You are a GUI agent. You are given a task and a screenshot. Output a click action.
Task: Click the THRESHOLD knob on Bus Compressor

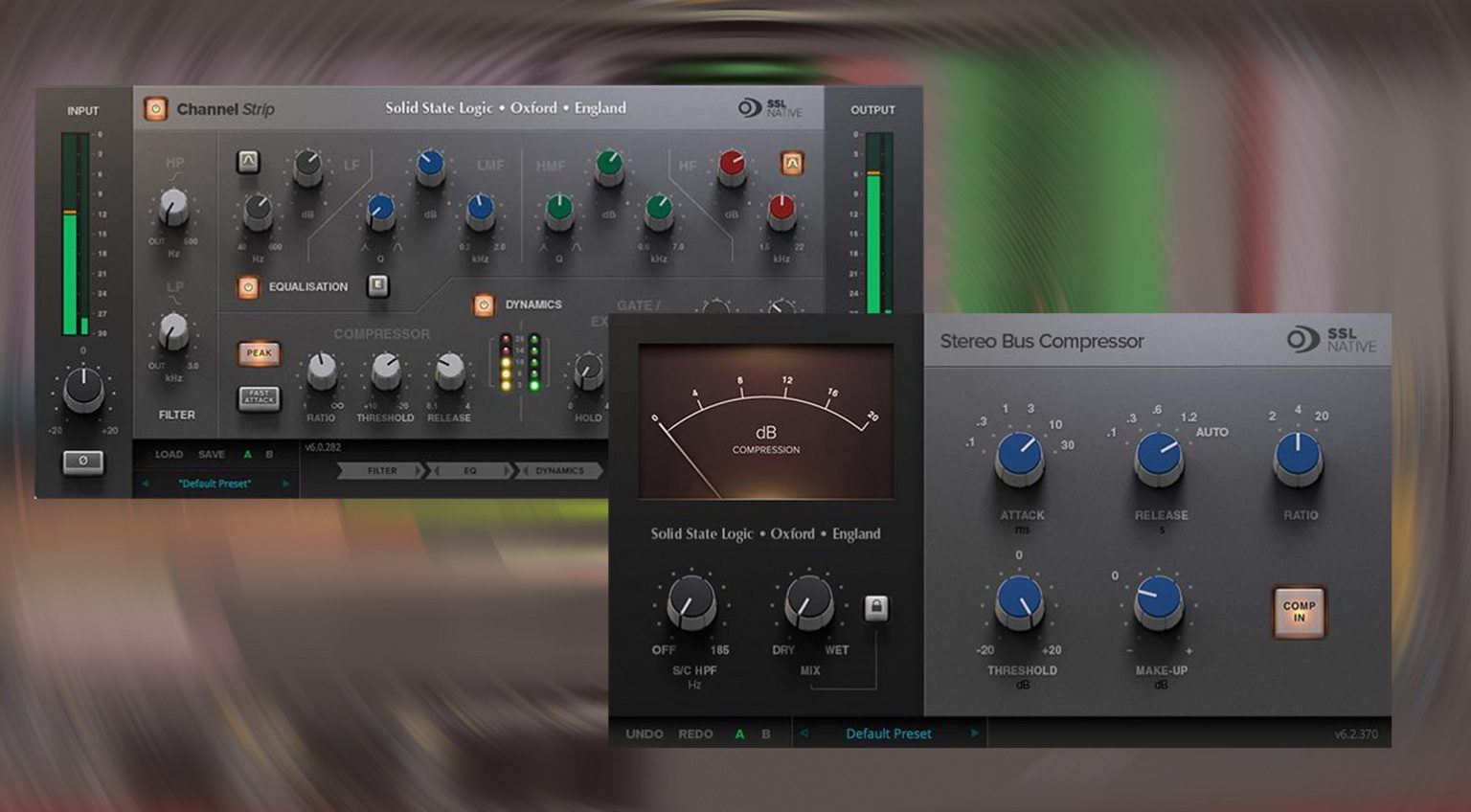pyautogui.click(x=1020, y=605)
